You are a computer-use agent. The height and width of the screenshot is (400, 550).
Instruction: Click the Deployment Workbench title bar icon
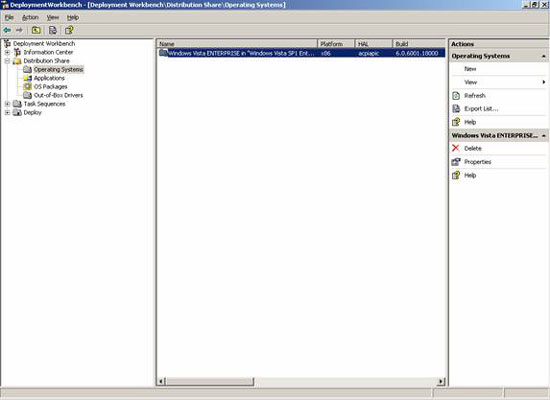tap(5, 5)
